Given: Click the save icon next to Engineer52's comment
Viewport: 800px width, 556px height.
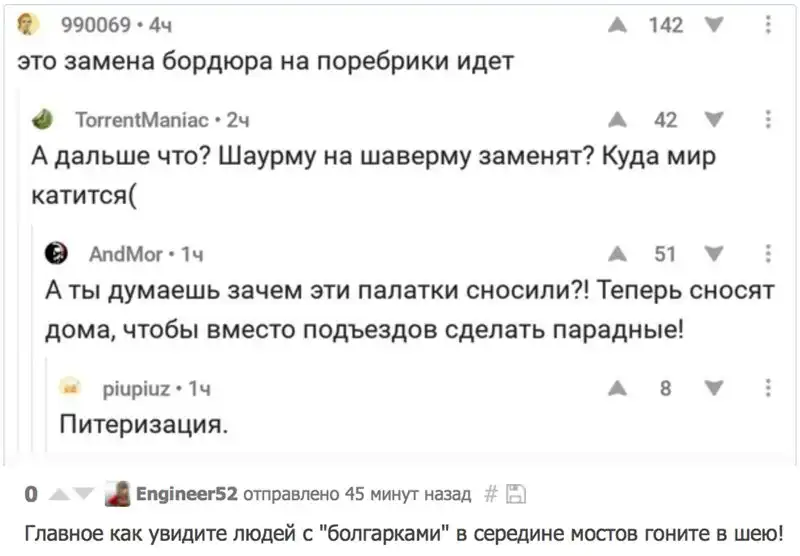Looking at the screenshot, I should 516,493.
